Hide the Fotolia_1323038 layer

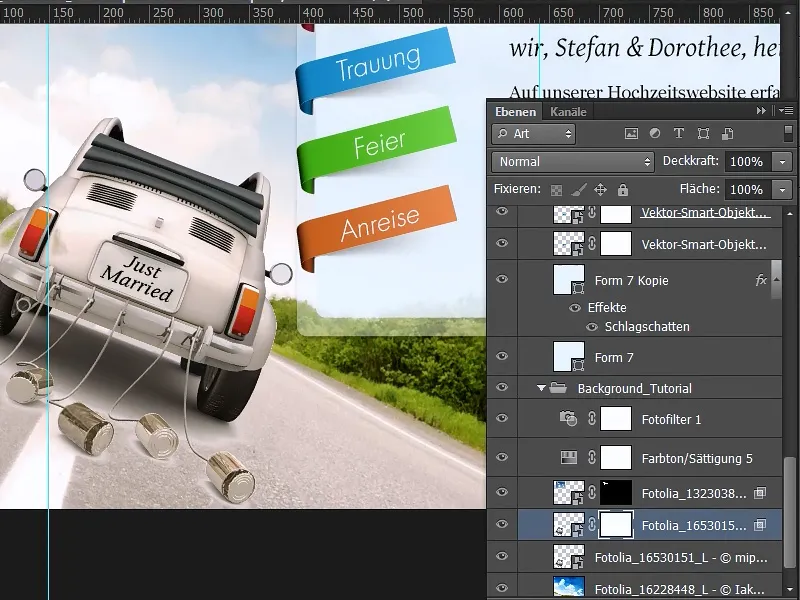[502, 492]
